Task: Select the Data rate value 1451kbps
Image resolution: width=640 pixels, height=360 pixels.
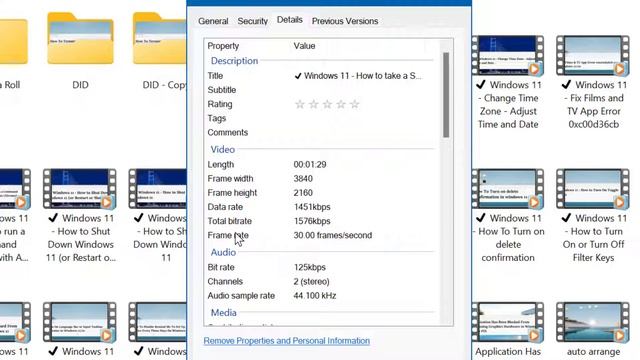Action: click(312, 207)
